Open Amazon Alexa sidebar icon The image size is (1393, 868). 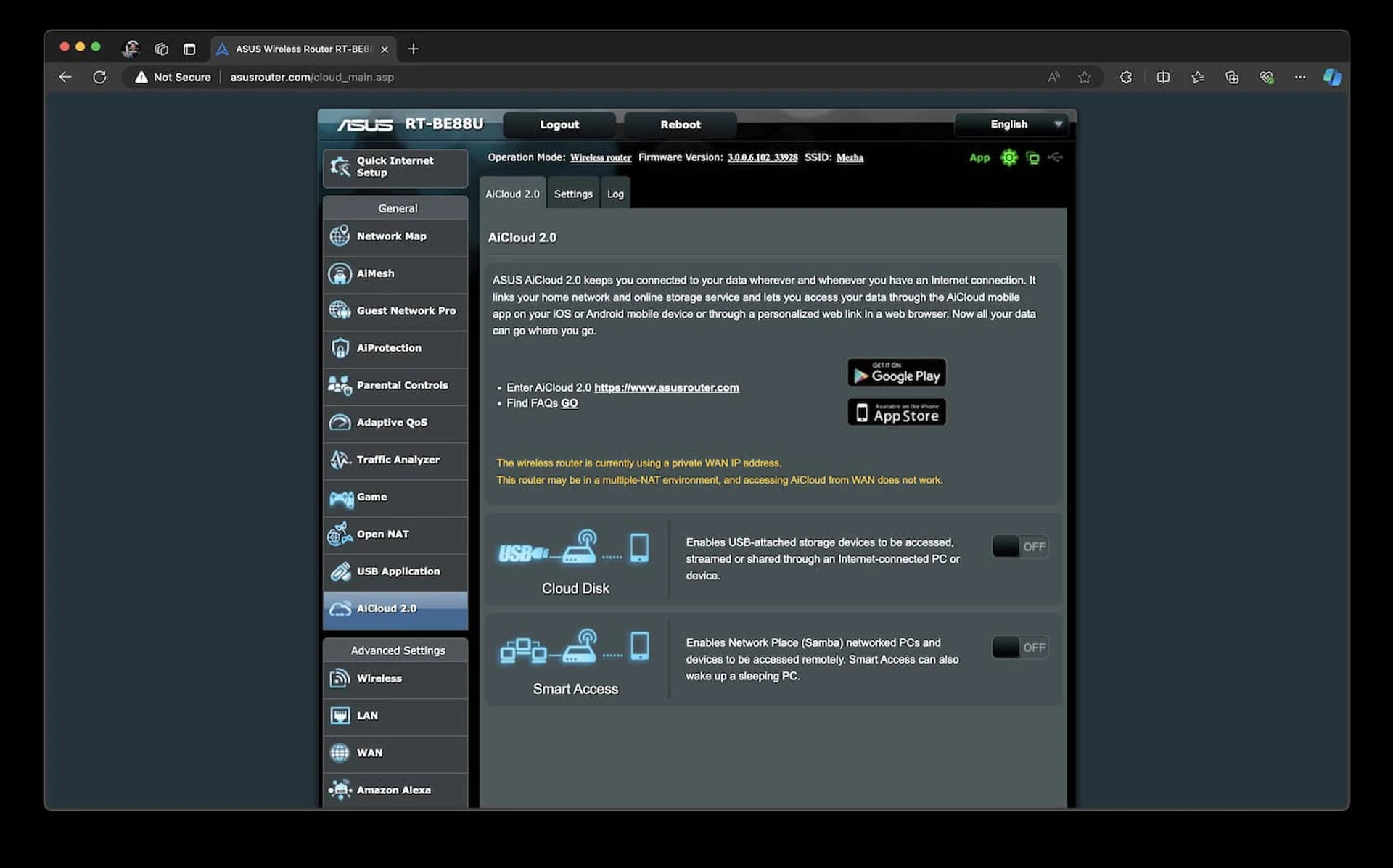pyautogui.click(x=340, y=790)
